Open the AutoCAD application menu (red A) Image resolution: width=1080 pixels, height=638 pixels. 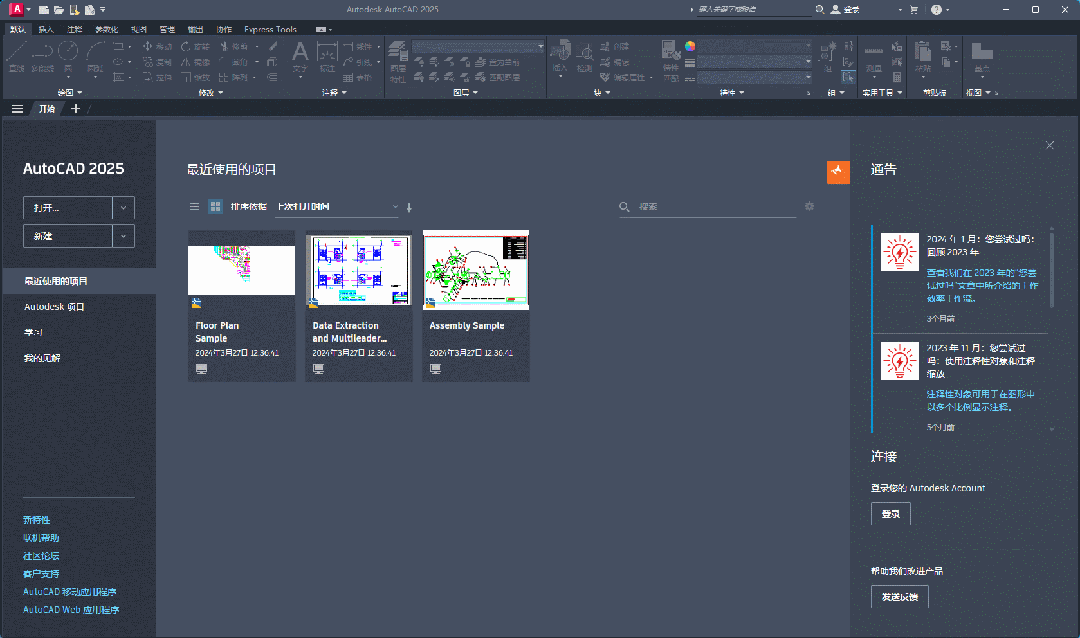click(16, 9)
